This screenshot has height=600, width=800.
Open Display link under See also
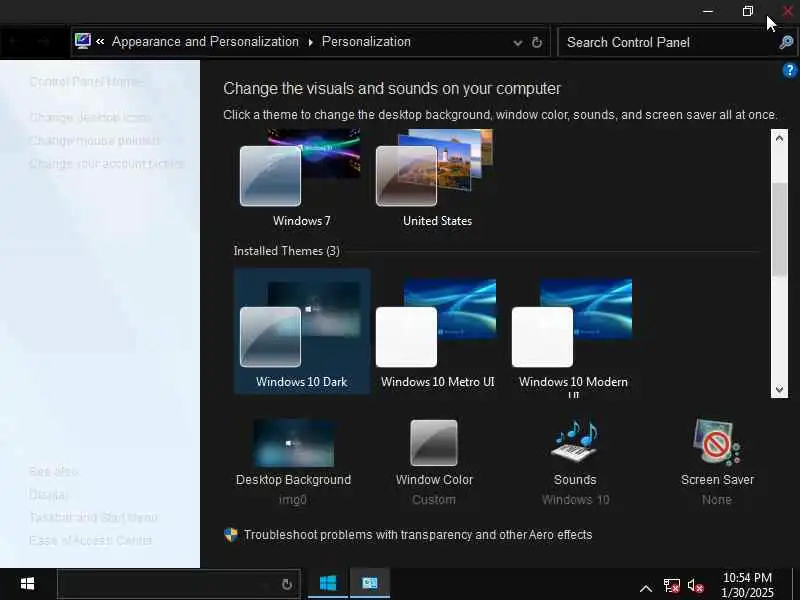(x=48, y=494)
